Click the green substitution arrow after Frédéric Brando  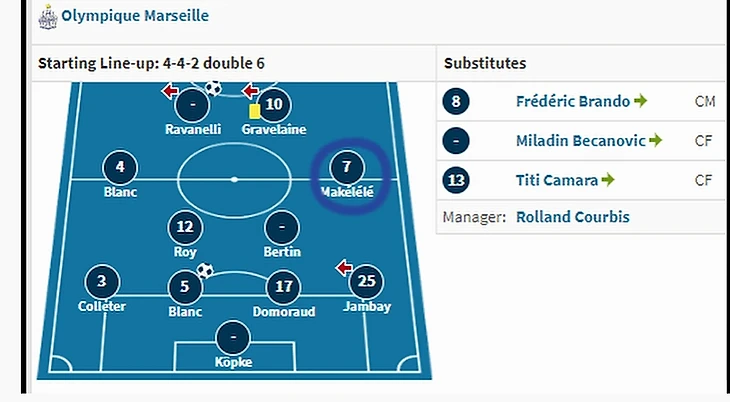(x=641, y=101)
